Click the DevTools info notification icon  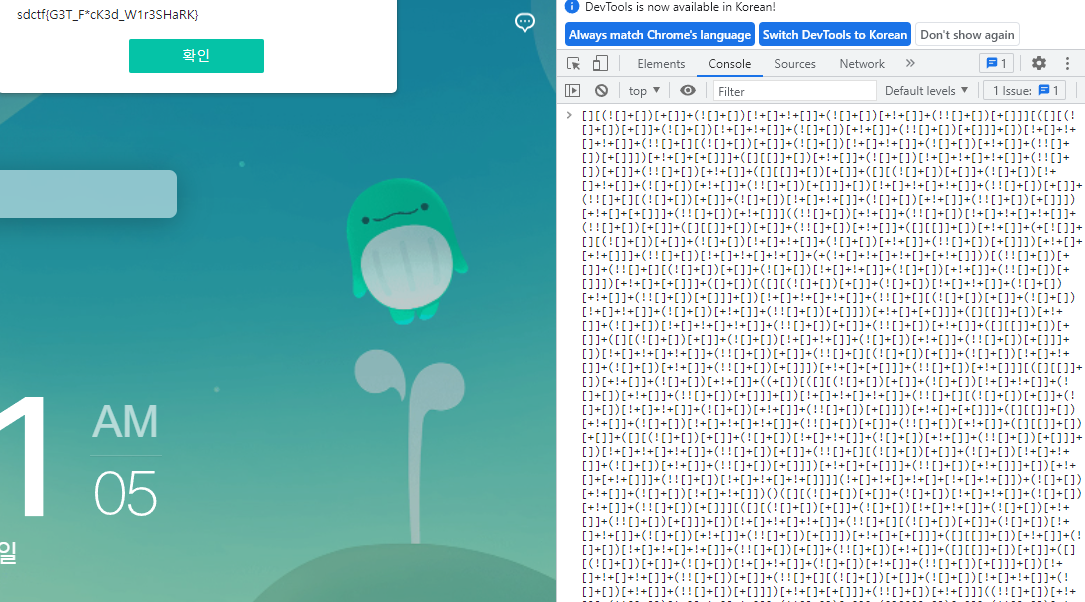[572, 7]
